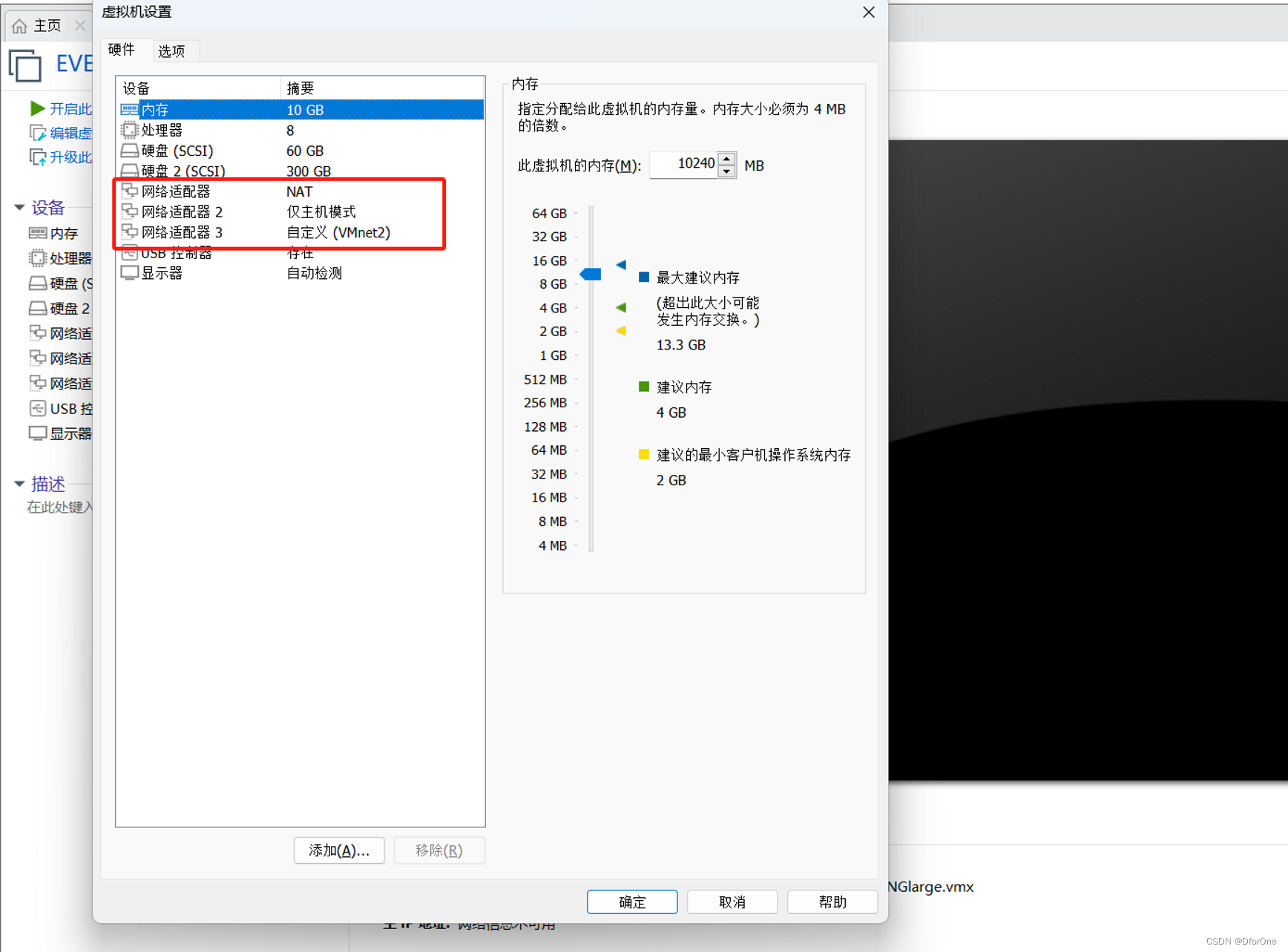Click the upgrade virtual machine icon
This screenshot has width=1288, height=952.
tap(37, 157)
